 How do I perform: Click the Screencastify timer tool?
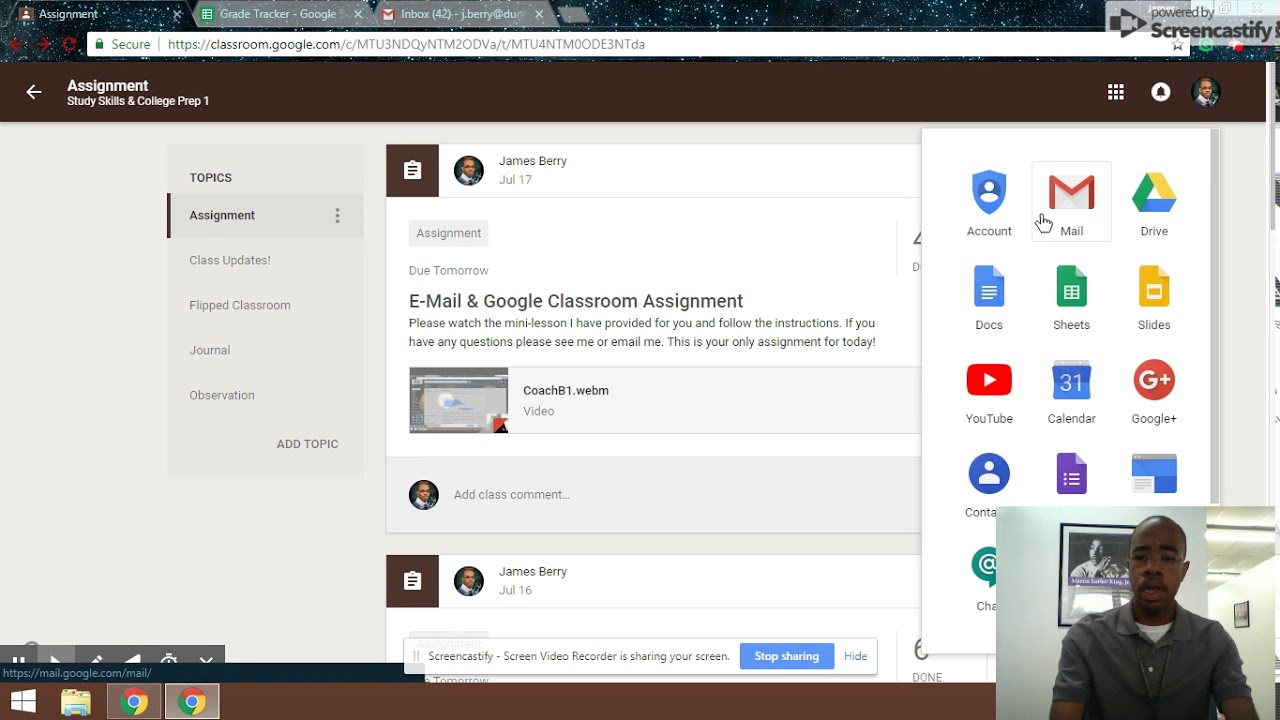[169, 660]
